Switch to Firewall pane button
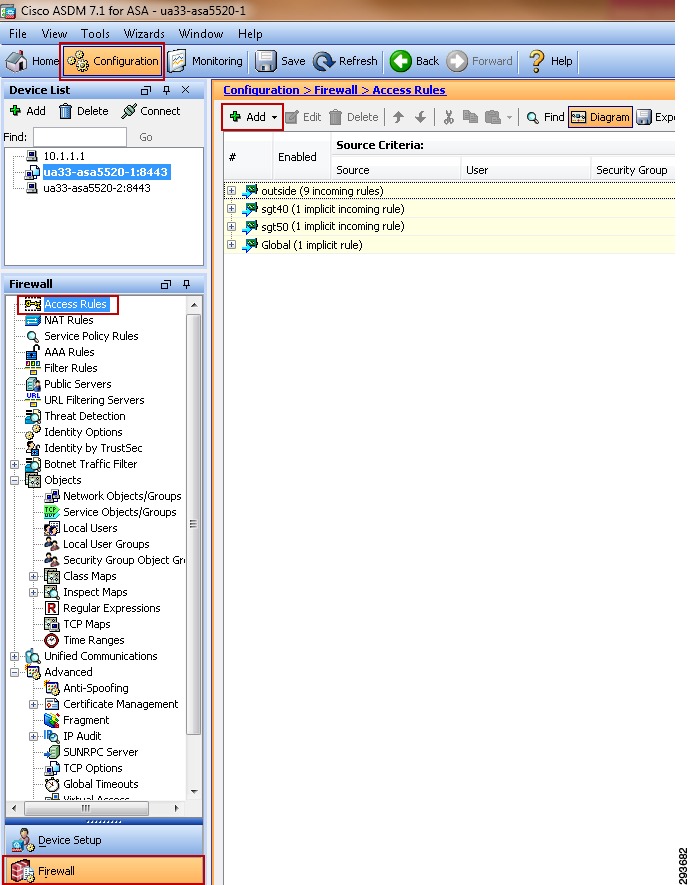688x885 pixels. [104, 870]
